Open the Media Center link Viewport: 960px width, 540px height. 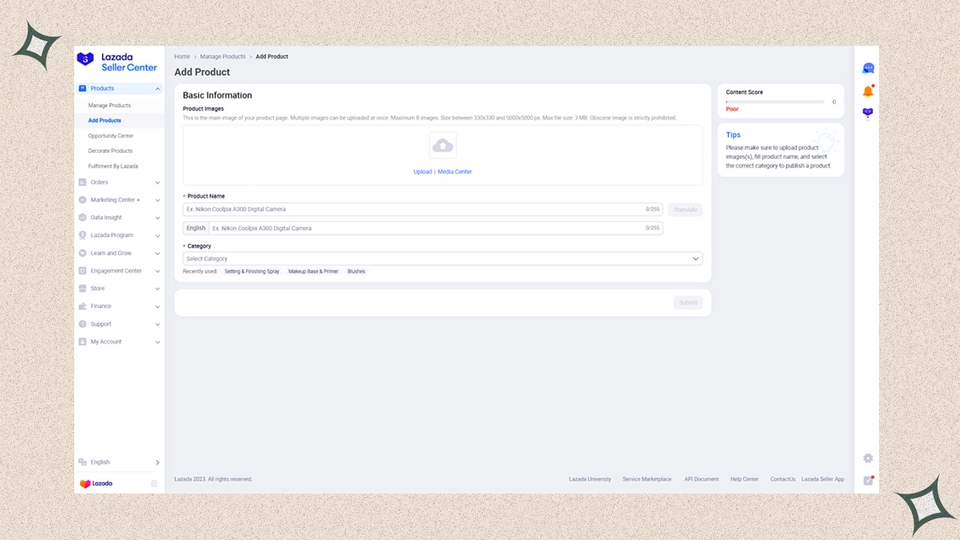point(454,172)
